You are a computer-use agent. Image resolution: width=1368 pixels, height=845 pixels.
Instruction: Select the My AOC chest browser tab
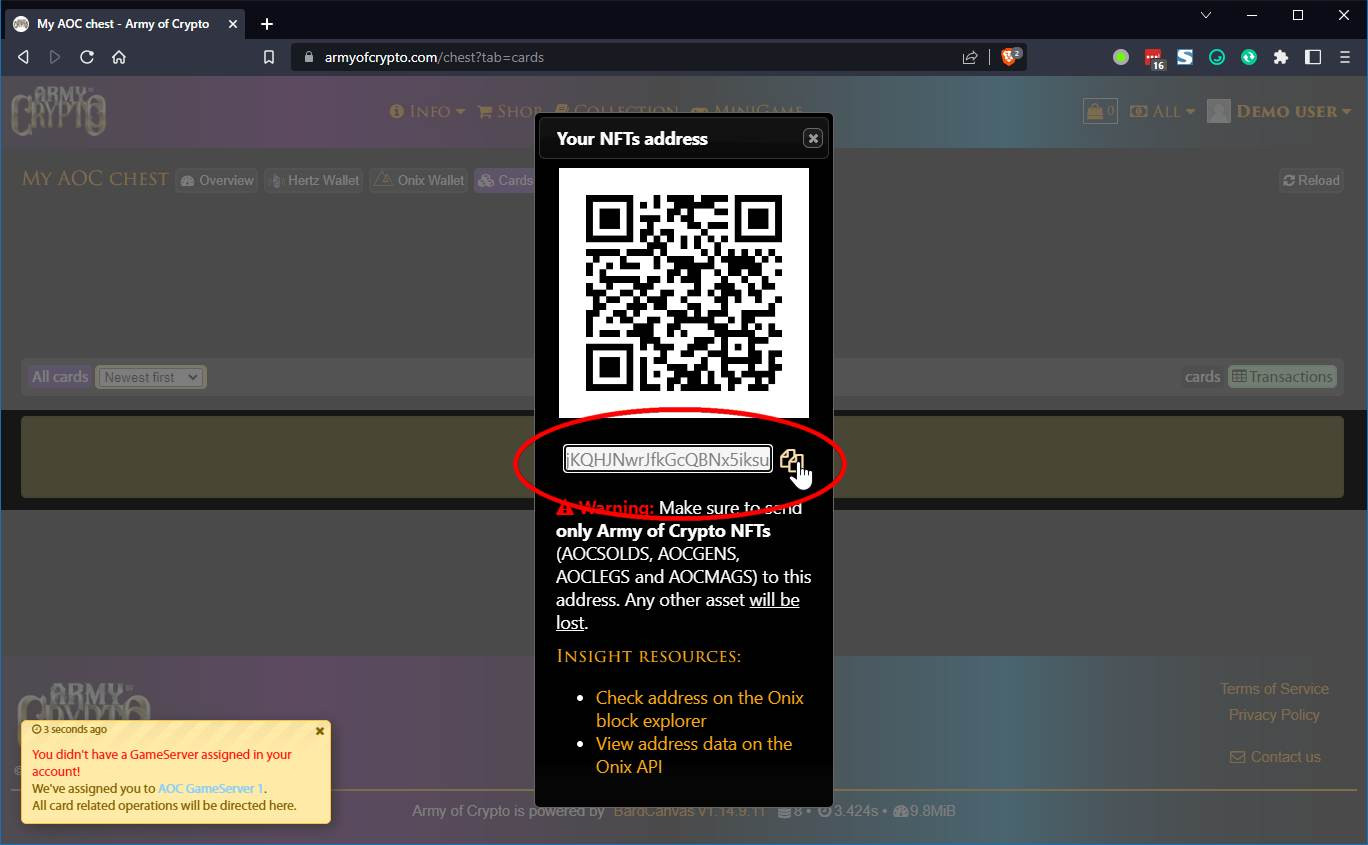125,24
